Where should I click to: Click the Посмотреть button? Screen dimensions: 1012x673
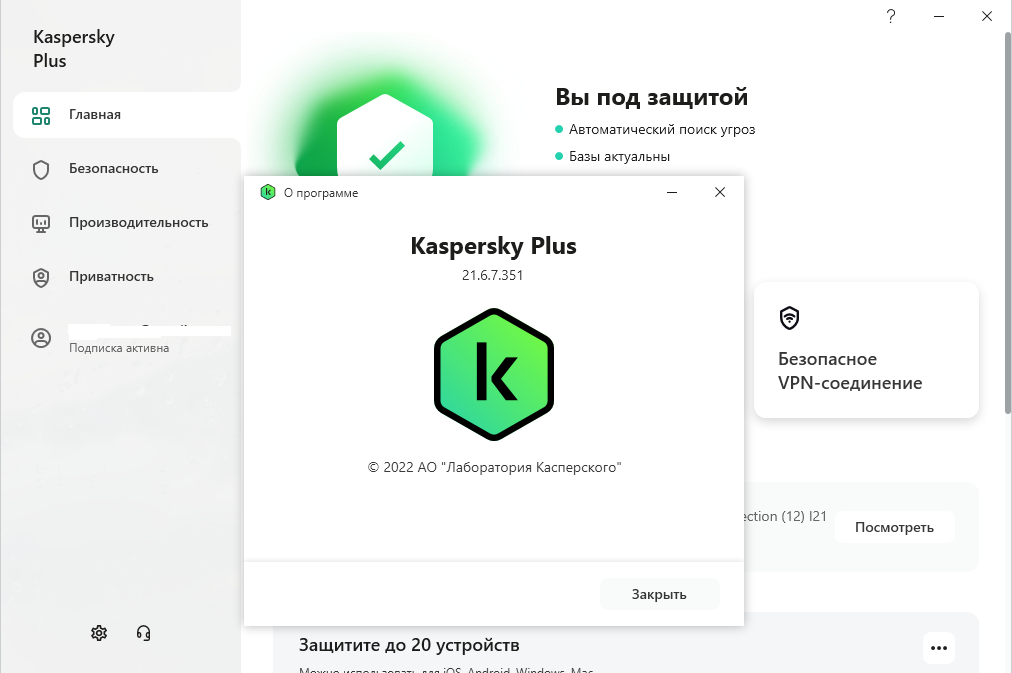[x=894, y=527]
